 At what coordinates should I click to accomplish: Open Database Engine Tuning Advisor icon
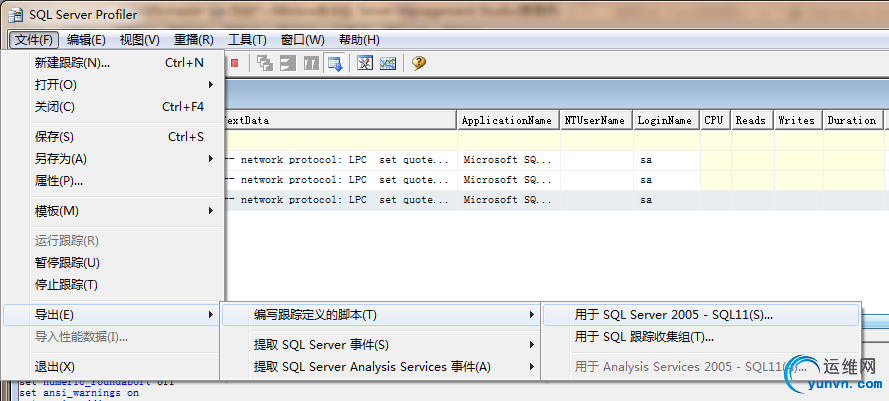pos(365,63)
